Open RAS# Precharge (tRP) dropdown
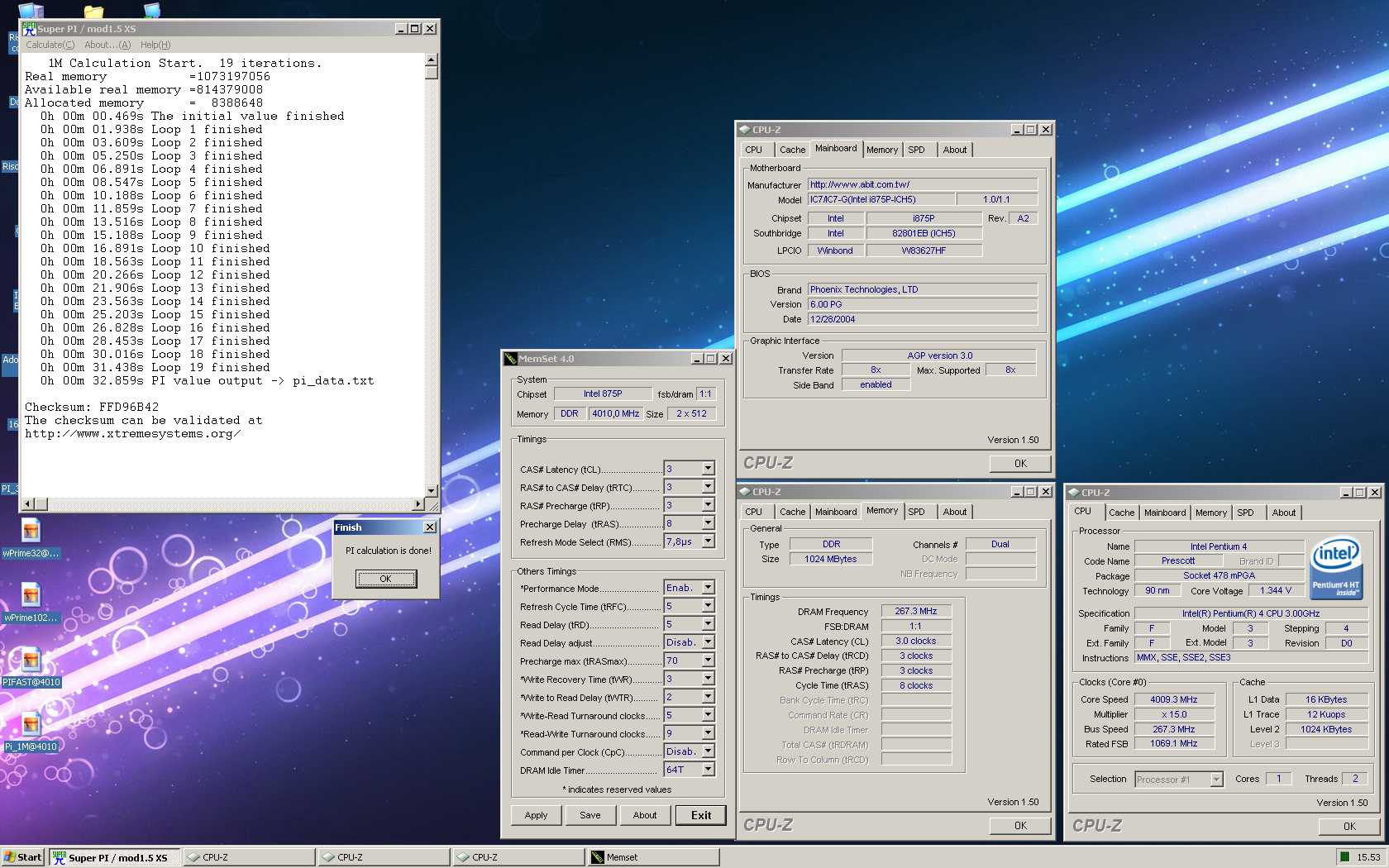 tap(708, 505)
